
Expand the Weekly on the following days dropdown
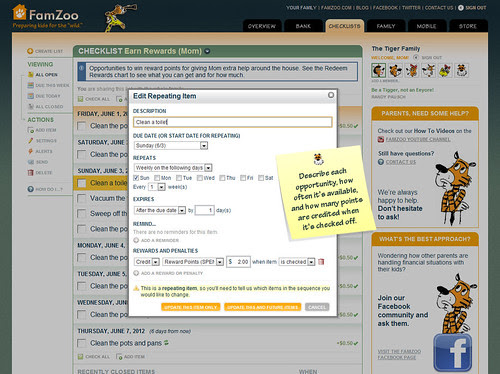pyautogui.click(x=173, y=168)
